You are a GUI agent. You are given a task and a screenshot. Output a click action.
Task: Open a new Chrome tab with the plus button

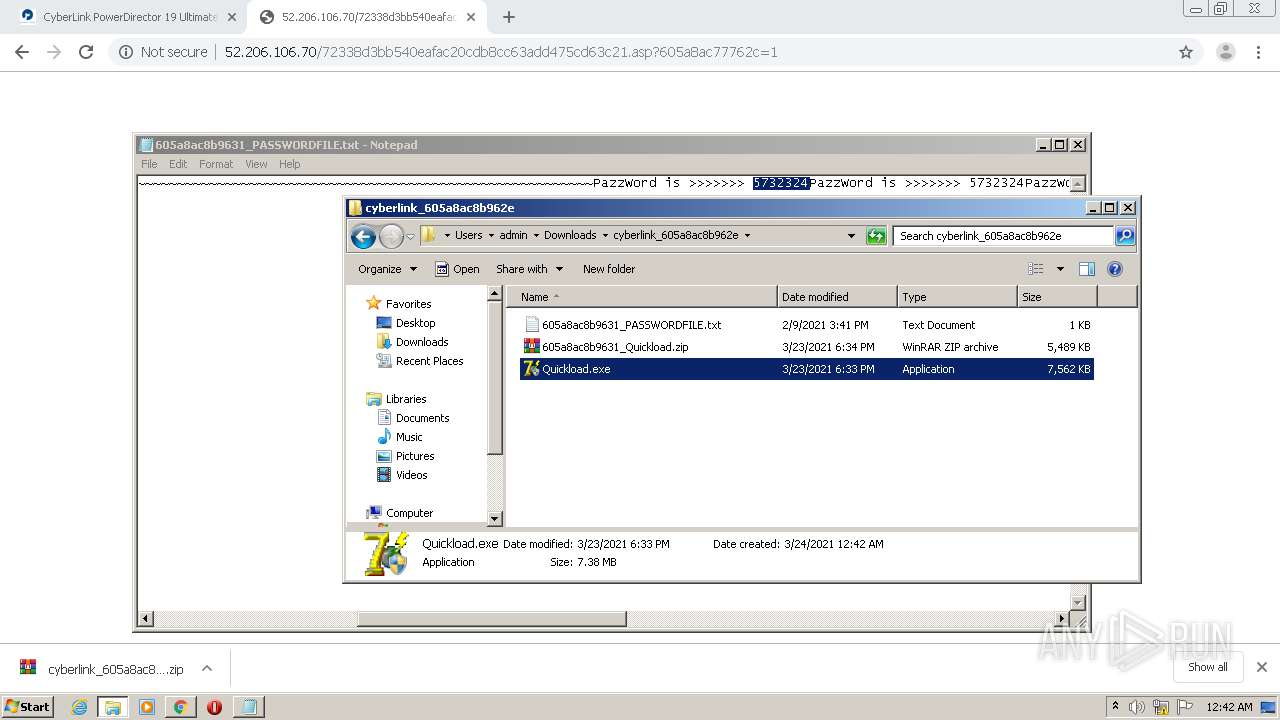(509, 17)
